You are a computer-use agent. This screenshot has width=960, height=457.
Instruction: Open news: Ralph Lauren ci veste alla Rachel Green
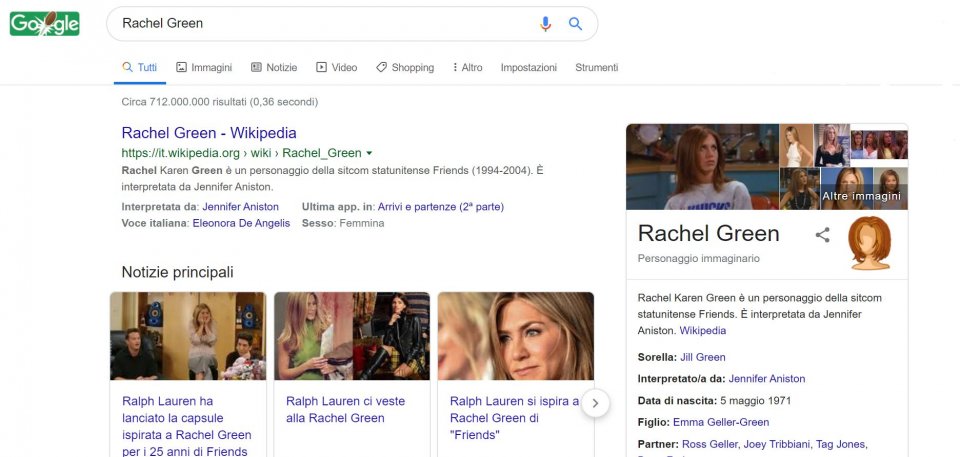pos(345,410)
